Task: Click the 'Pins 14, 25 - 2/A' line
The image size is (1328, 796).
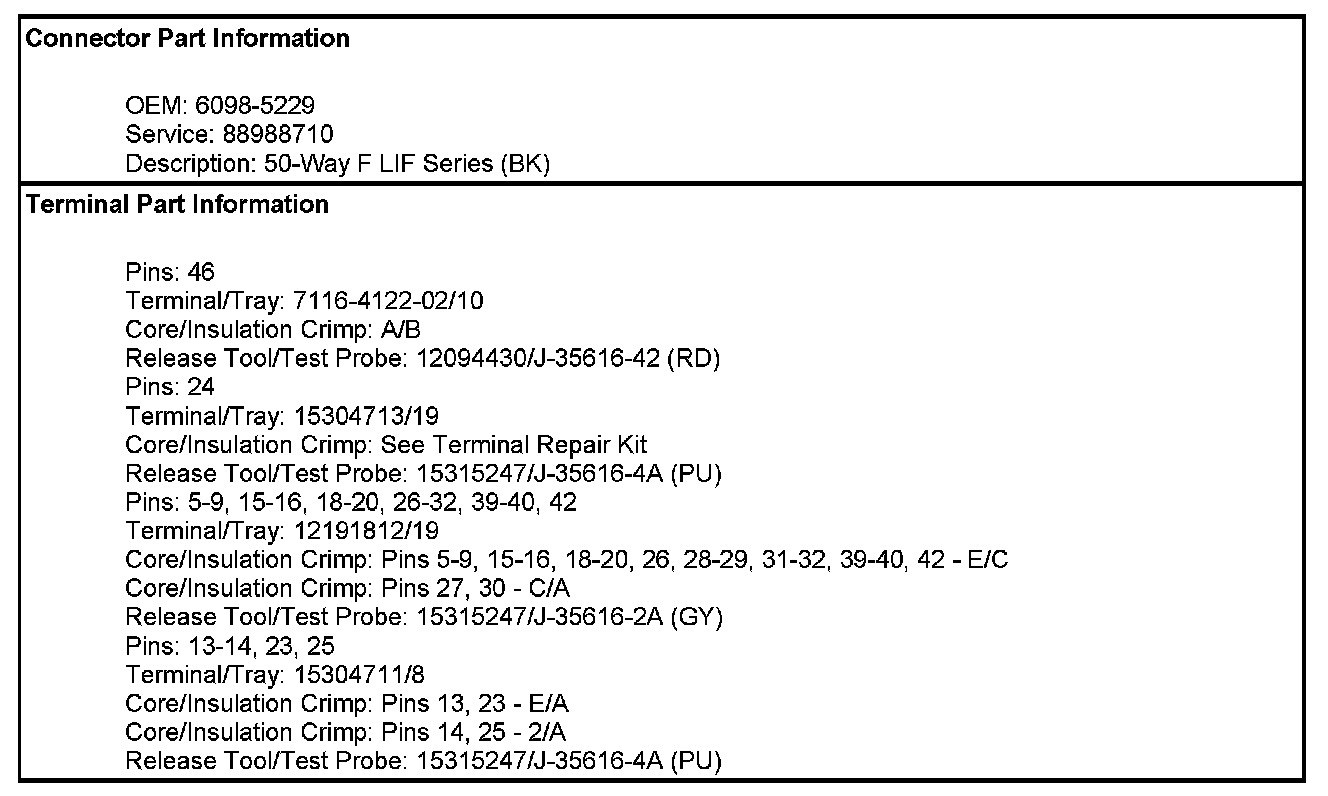Action: coord(347,732)
